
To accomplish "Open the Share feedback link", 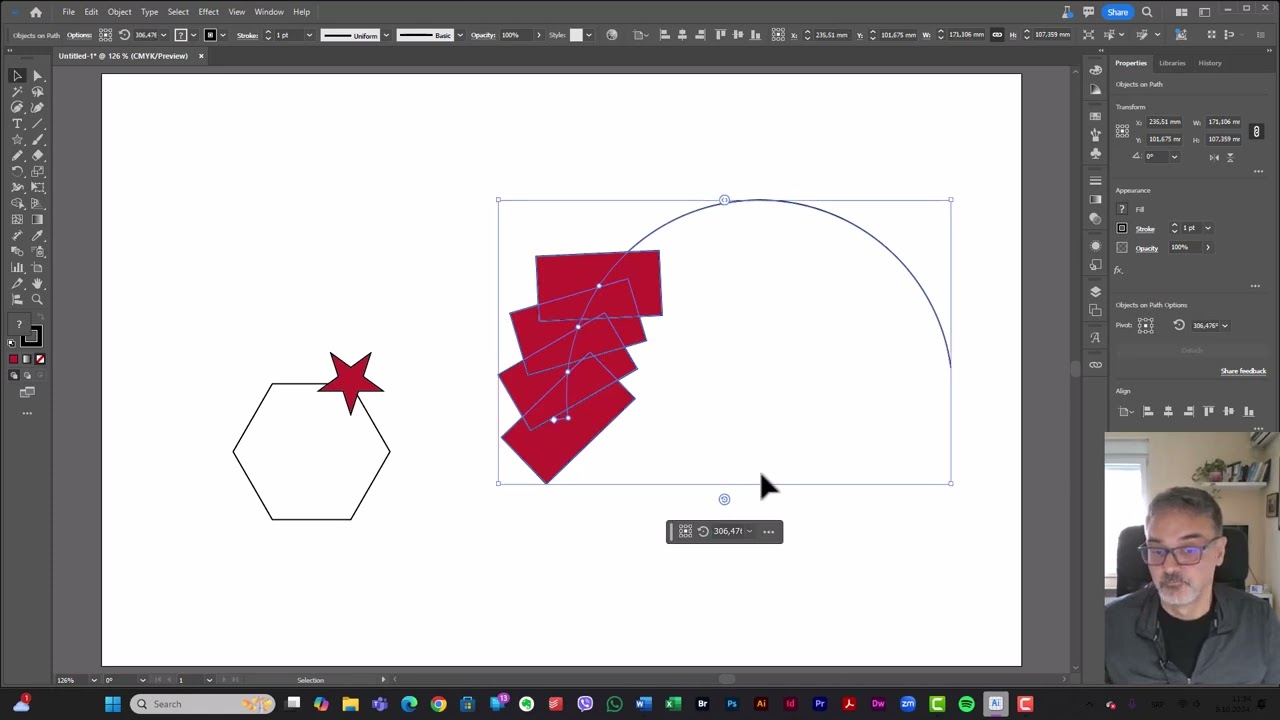I will [x=1242, y=371].
